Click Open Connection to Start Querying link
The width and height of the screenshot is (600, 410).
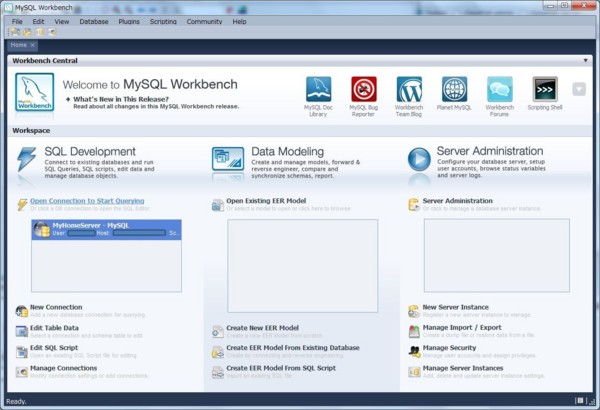[x=87, y=201]
